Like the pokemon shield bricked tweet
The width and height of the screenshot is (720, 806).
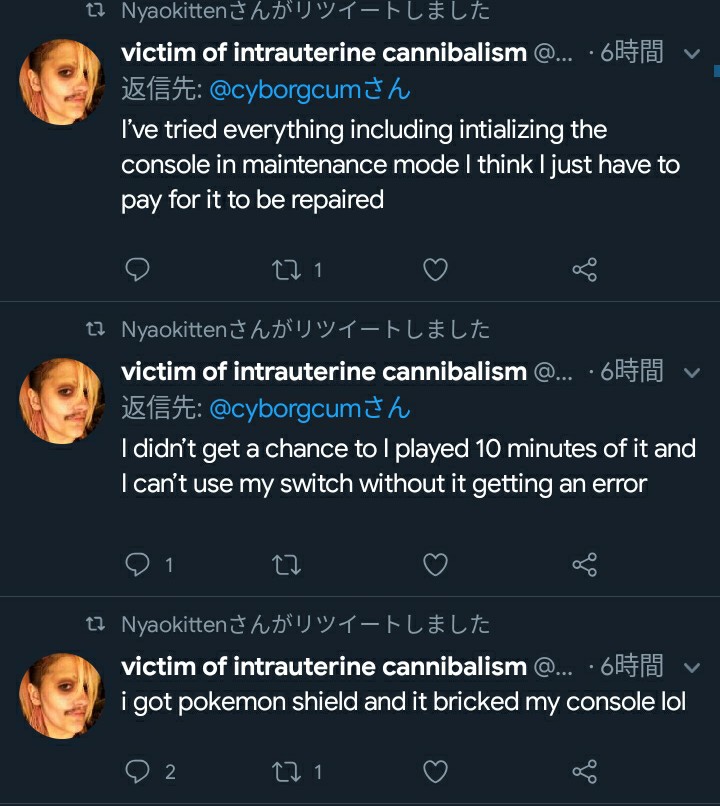435,771
